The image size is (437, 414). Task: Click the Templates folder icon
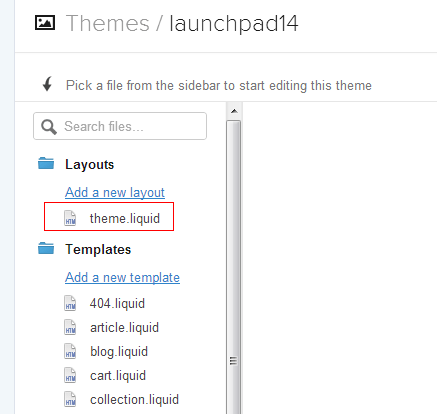(x=46, y=248)
